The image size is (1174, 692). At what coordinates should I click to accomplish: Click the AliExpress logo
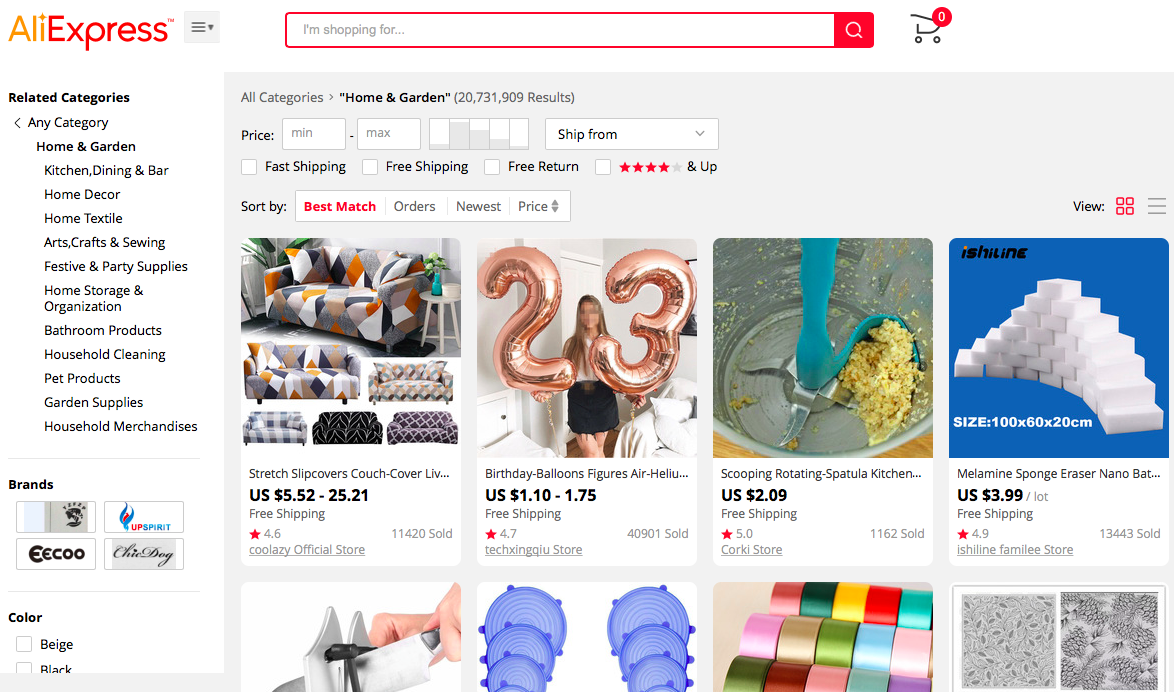(x=91, y=30)
